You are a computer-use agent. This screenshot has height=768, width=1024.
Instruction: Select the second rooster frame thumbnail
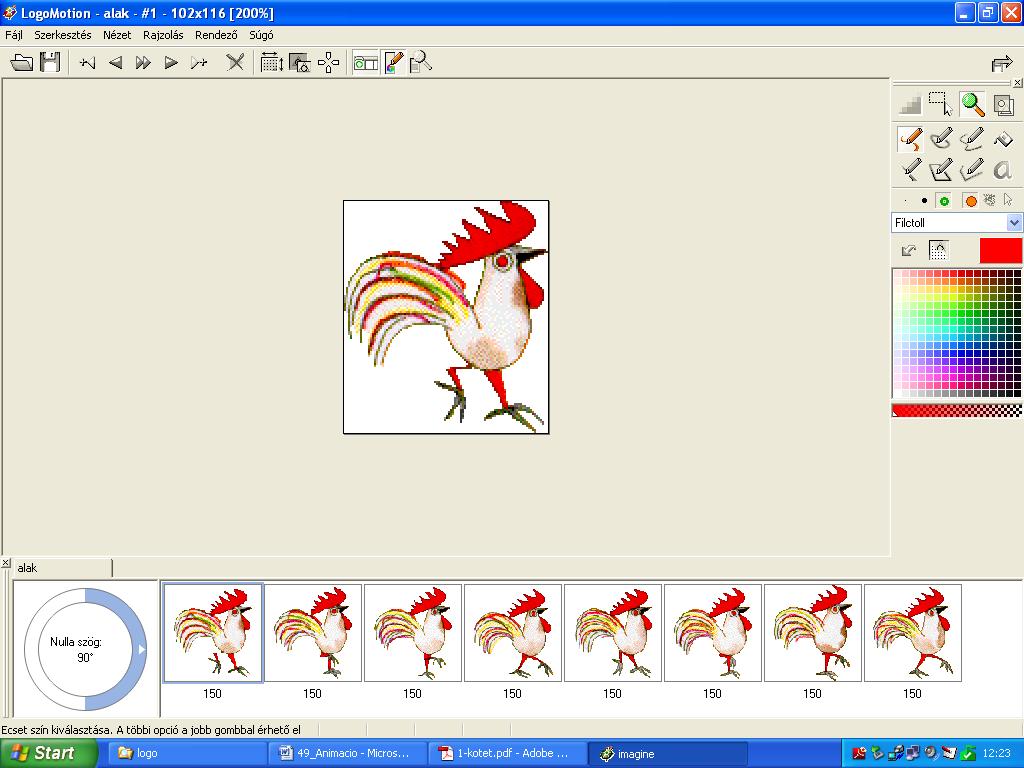[313, 633]
